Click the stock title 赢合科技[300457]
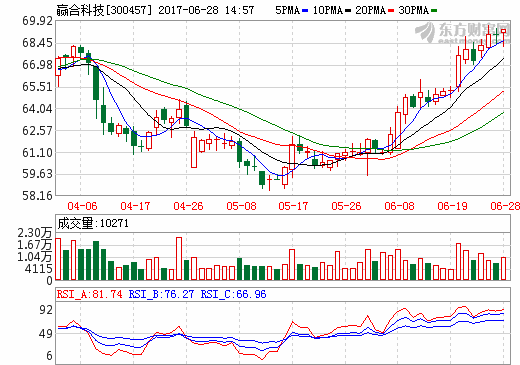Screen dimensions: 520x365 coord(104,10)
